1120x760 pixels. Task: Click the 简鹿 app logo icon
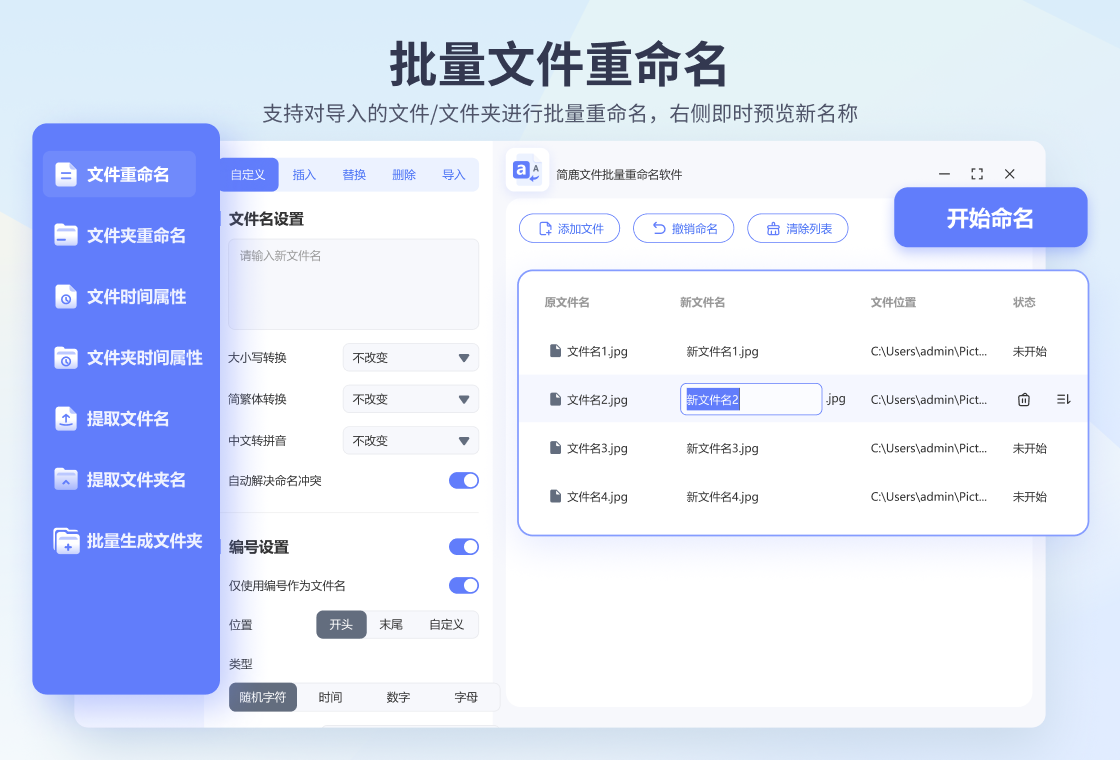527,170
